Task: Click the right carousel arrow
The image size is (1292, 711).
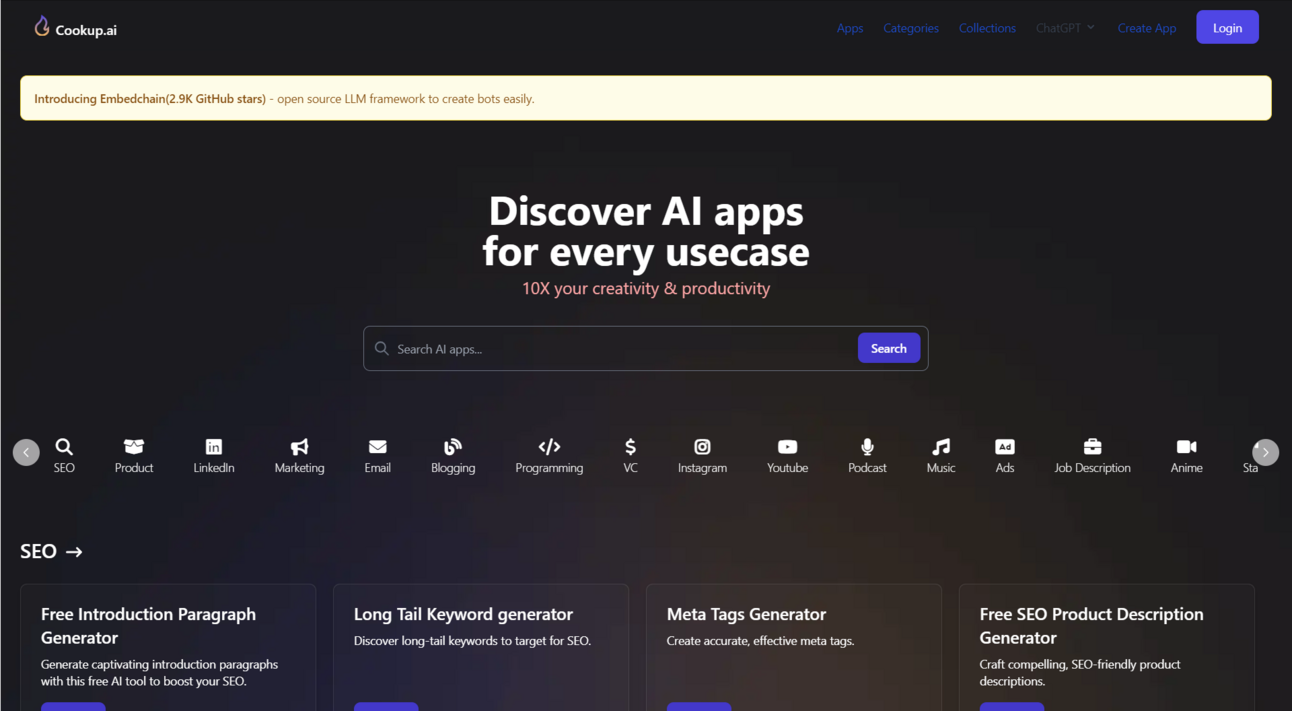Action: coord(1265,452)
